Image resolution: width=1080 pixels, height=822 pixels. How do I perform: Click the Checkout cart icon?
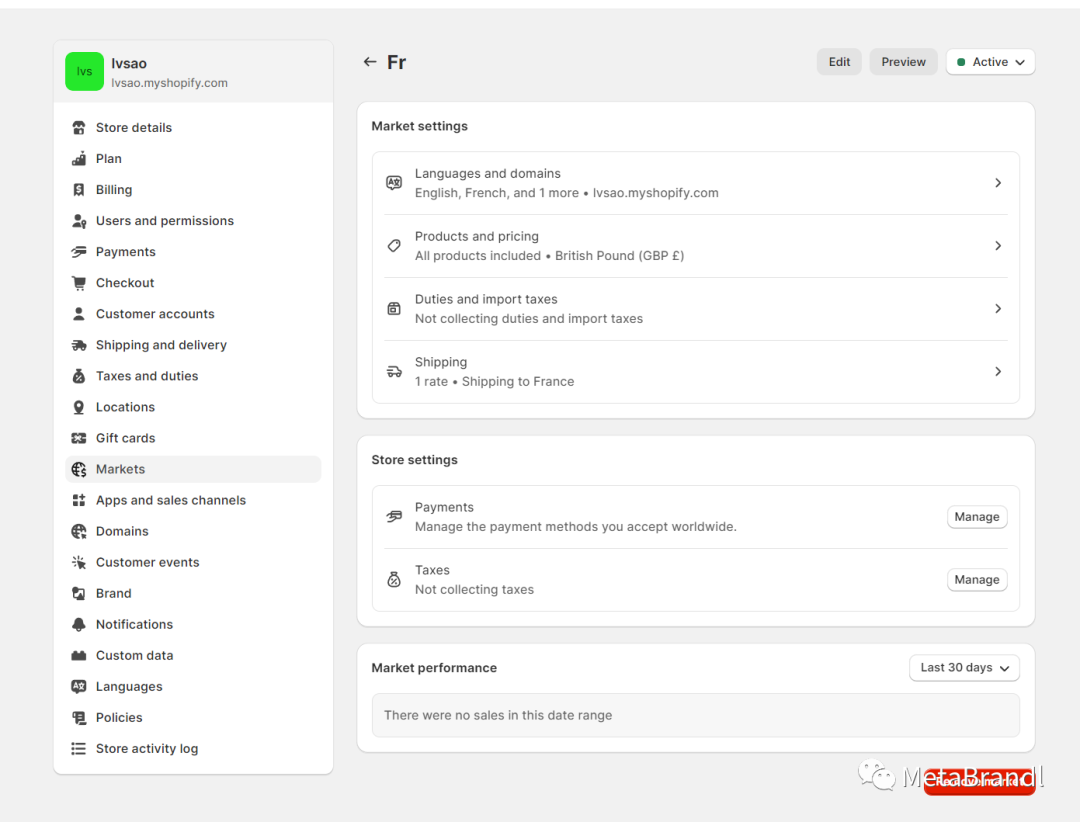(79, 282)
